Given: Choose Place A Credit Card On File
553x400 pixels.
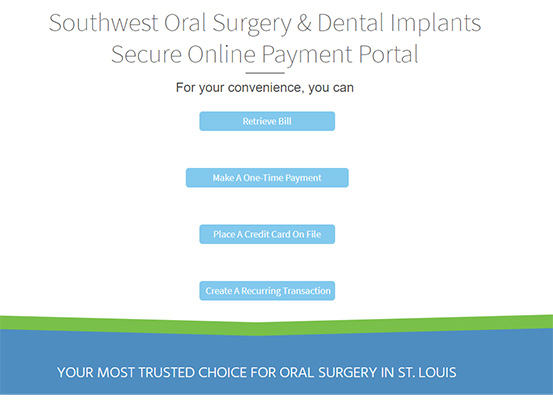Looking at the screenshot, I should tap(267, 234).
